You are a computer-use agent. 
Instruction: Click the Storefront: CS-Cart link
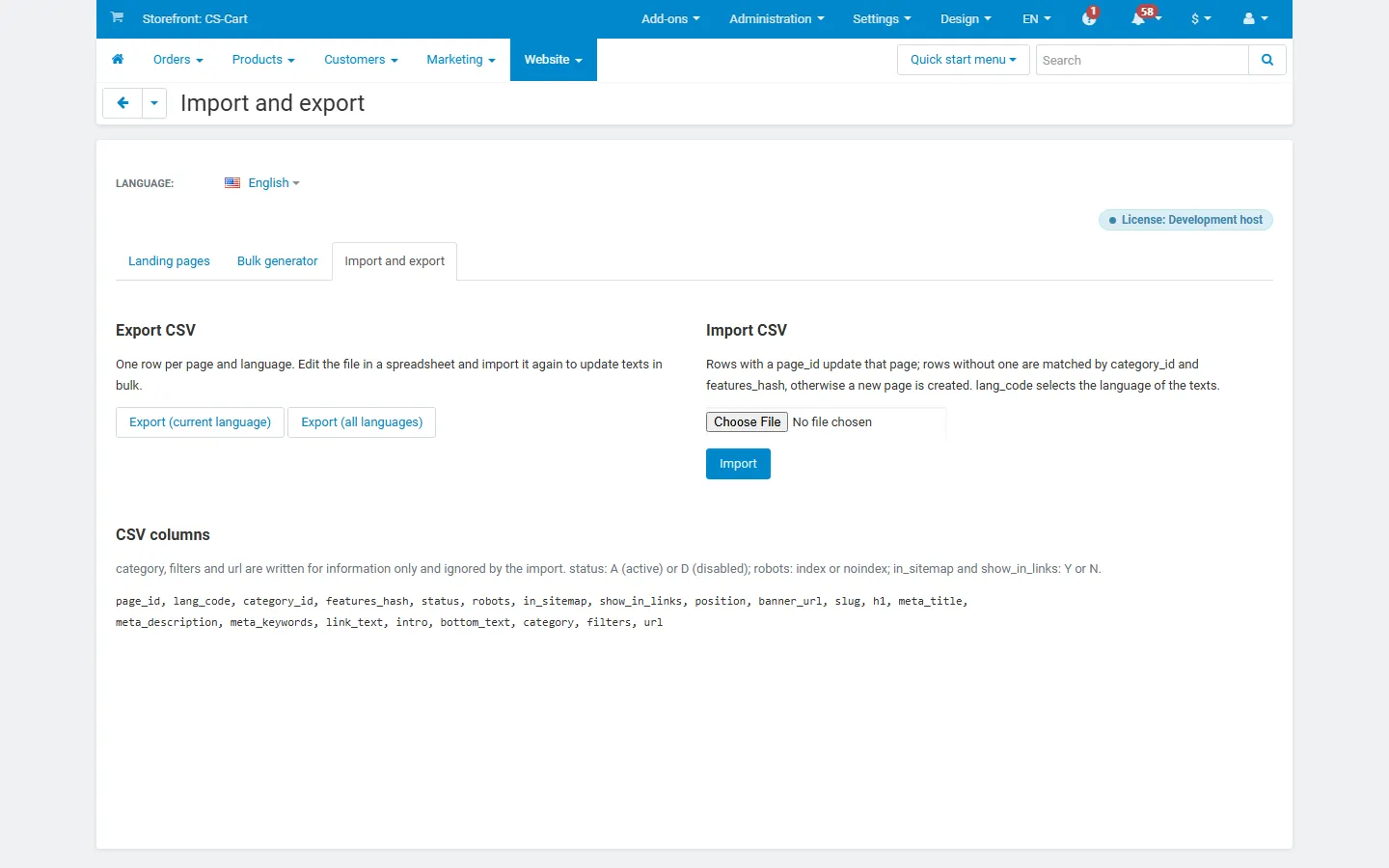coord(195,18)
